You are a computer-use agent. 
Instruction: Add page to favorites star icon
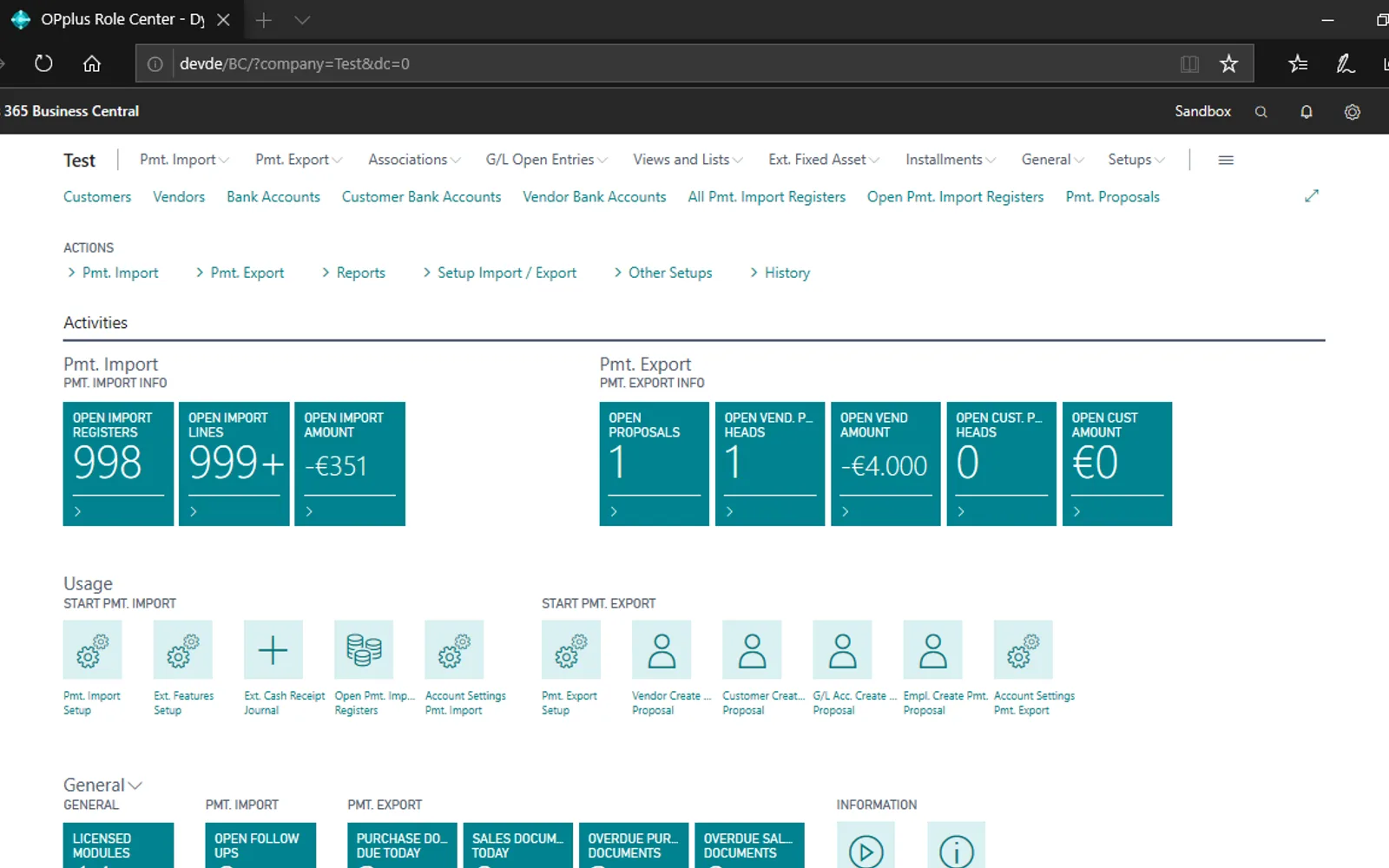1228,63
